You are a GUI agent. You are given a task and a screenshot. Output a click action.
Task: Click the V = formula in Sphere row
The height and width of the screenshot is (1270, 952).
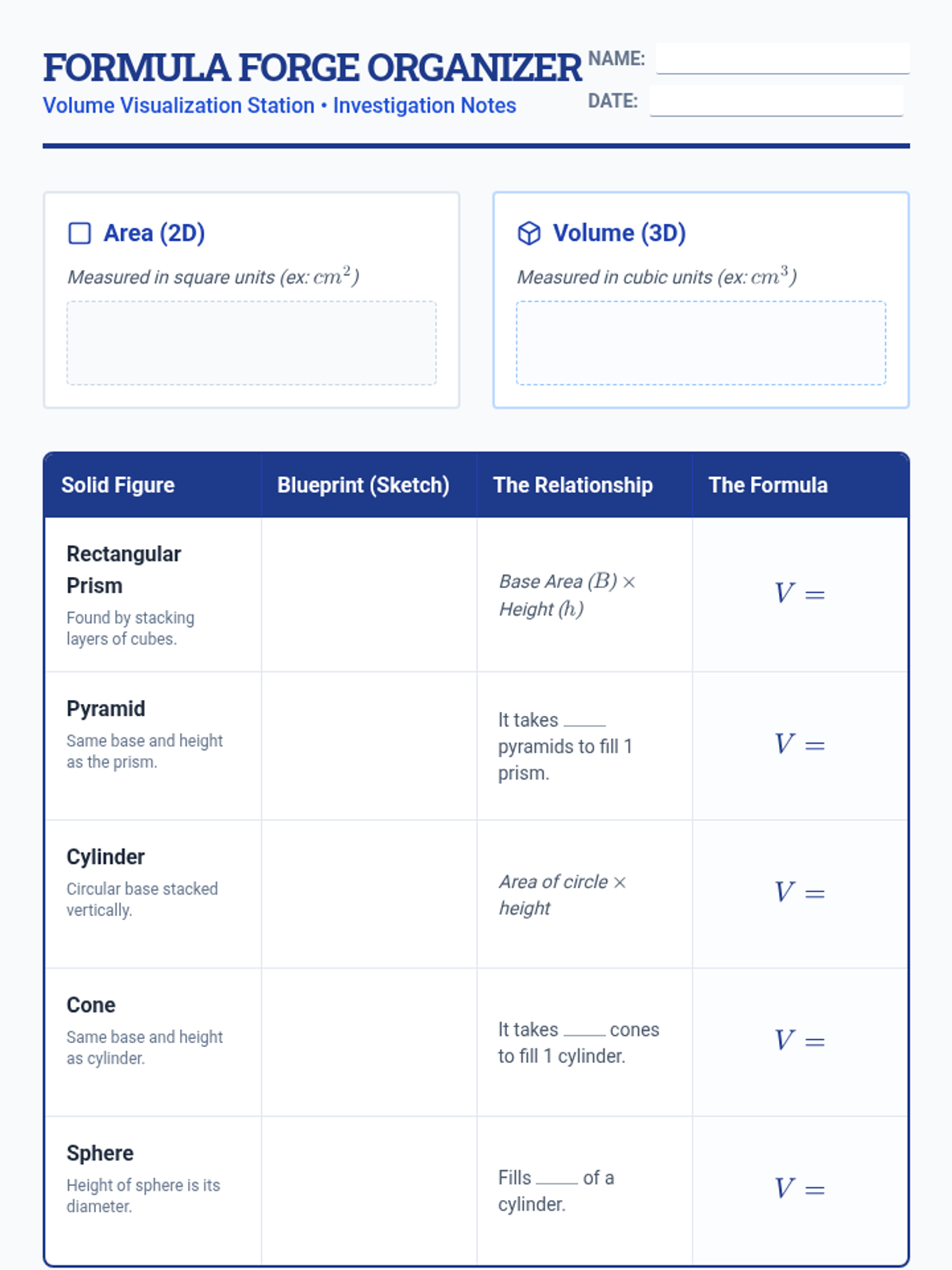pos(800,1189)
